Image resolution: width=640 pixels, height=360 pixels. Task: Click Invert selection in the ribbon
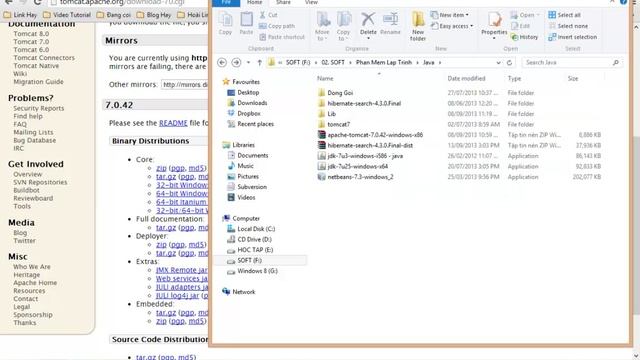(573, 37)
